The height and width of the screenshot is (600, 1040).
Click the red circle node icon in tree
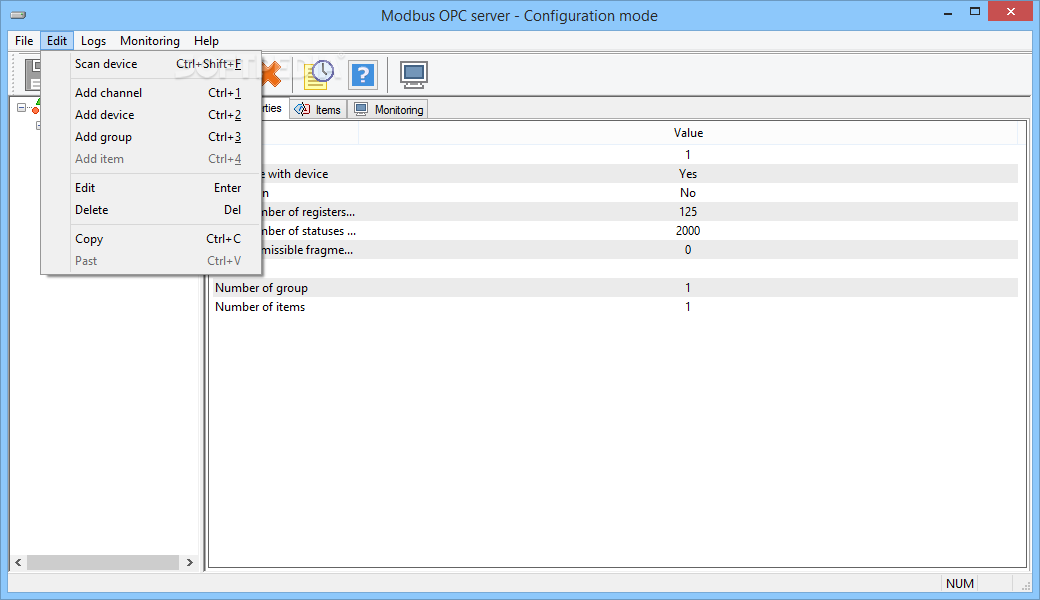coord(36,110)
